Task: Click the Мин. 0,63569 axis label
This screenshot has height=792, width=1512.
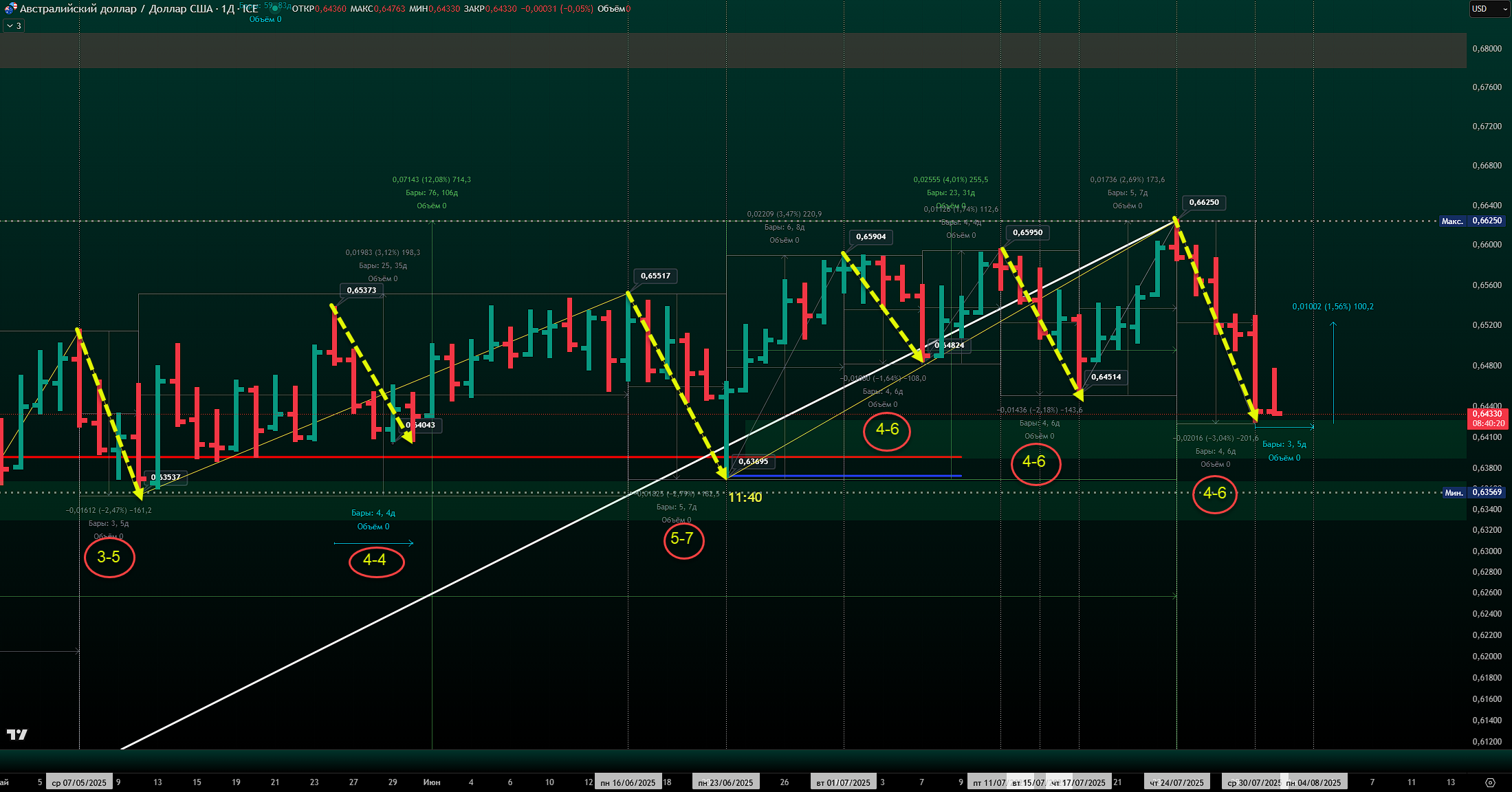Action: (1473, 492)
